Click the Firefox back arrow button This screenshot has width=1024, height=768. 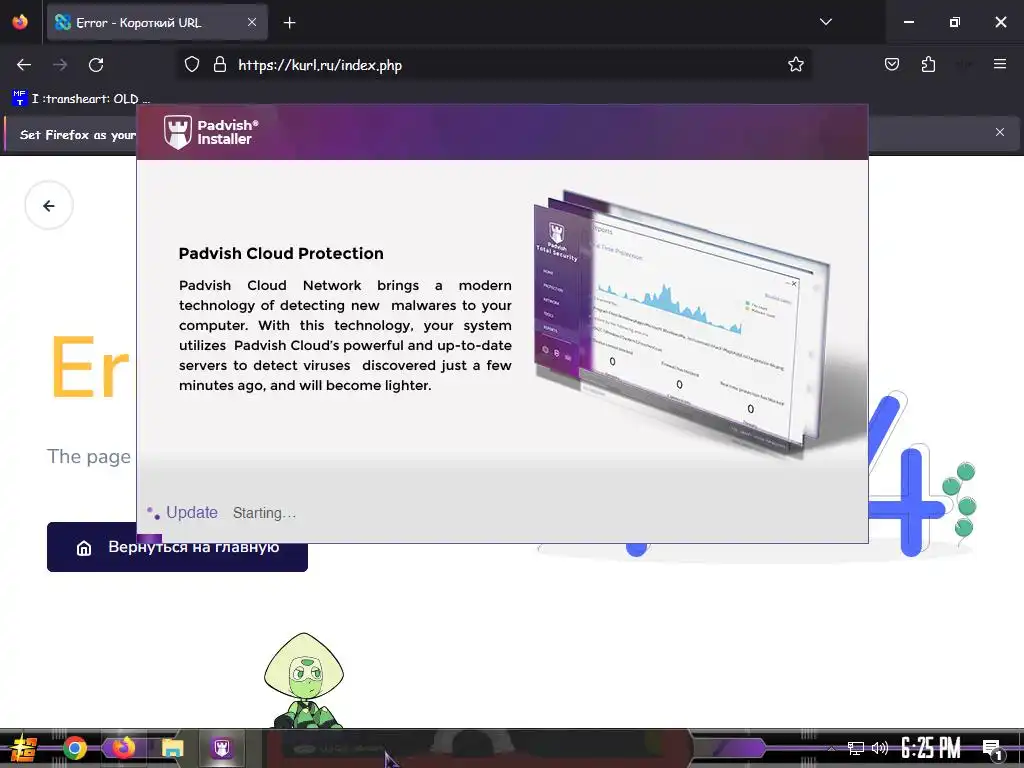click(x=24, y=65)
